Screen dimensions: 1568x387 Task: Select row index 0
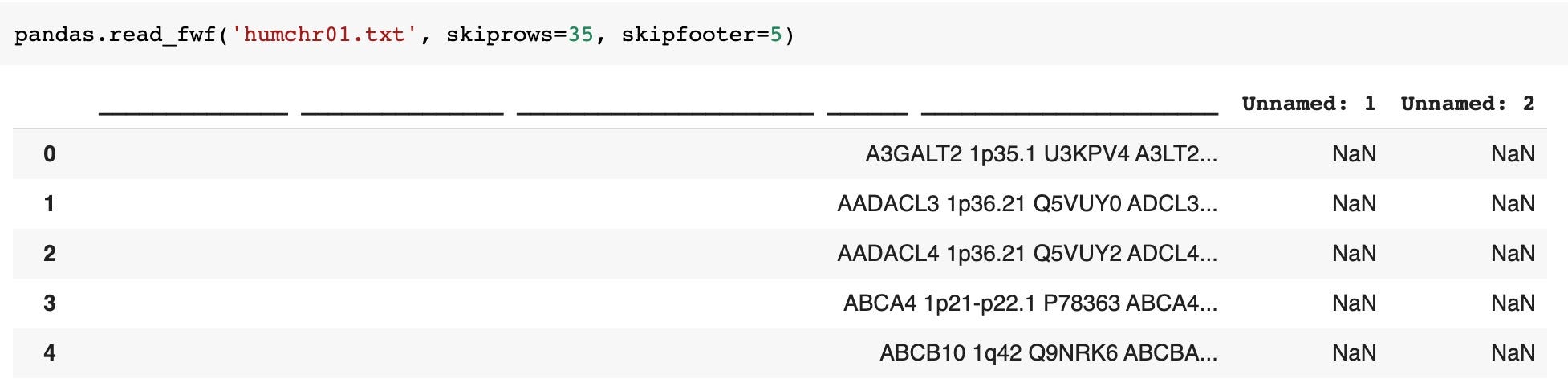tap(50, 154)
